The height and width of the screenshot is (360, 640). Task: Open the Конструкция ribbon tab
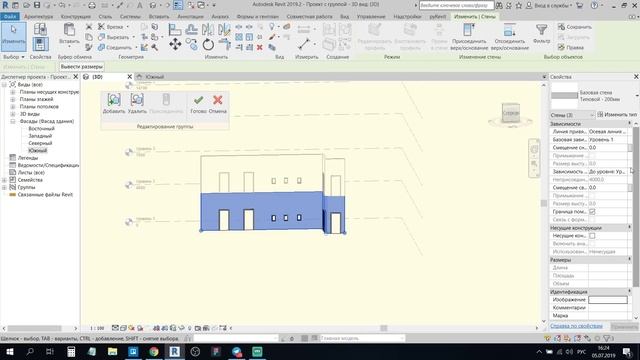[76, 17]
